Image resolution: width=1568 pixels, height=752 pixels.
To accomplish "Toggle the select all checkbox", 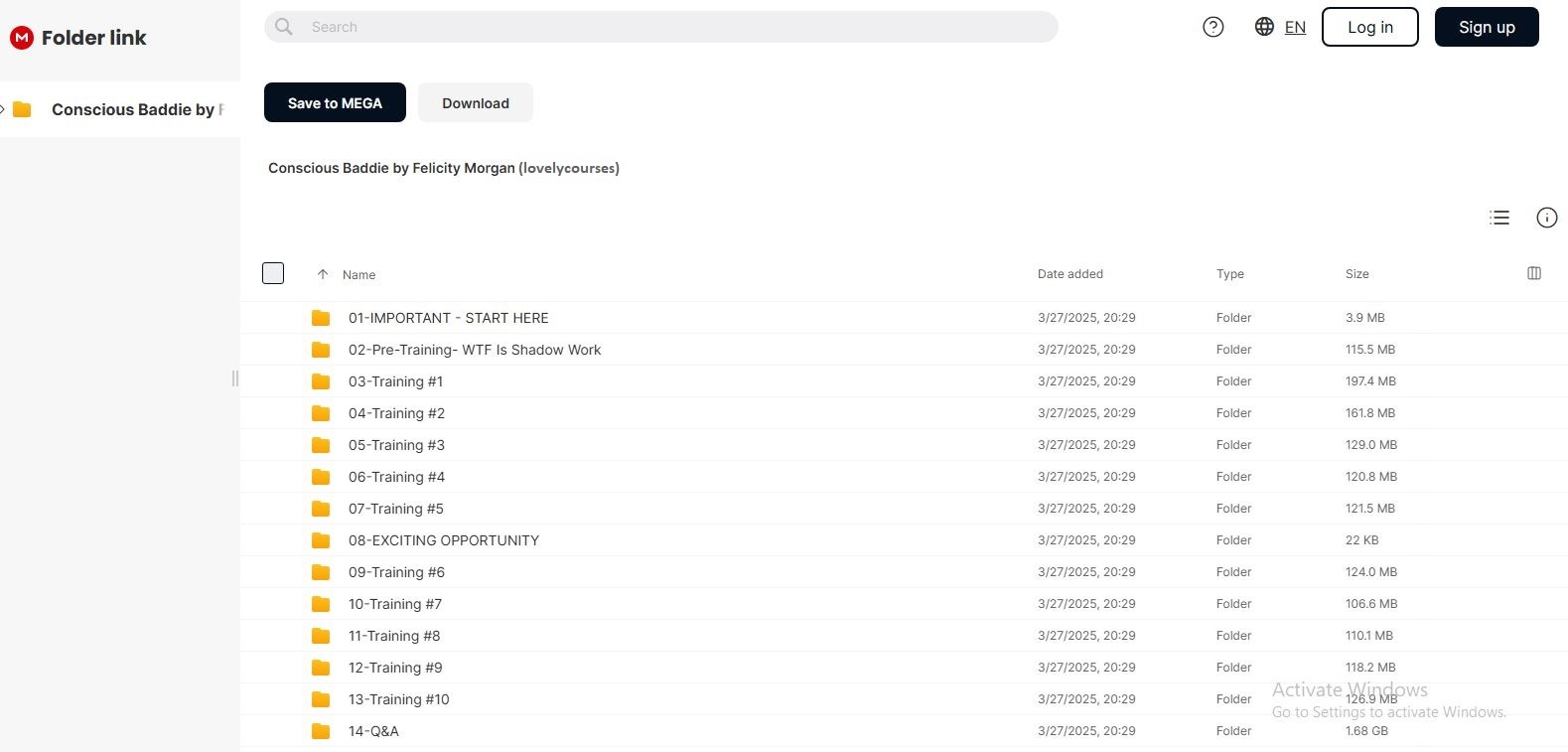I will pos(273,273).
